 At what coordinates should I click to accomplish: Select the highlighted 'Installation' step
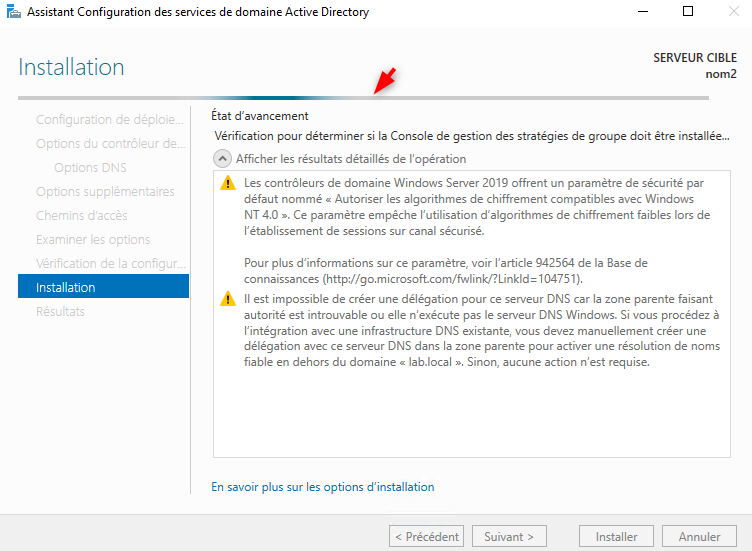(104, 286)
